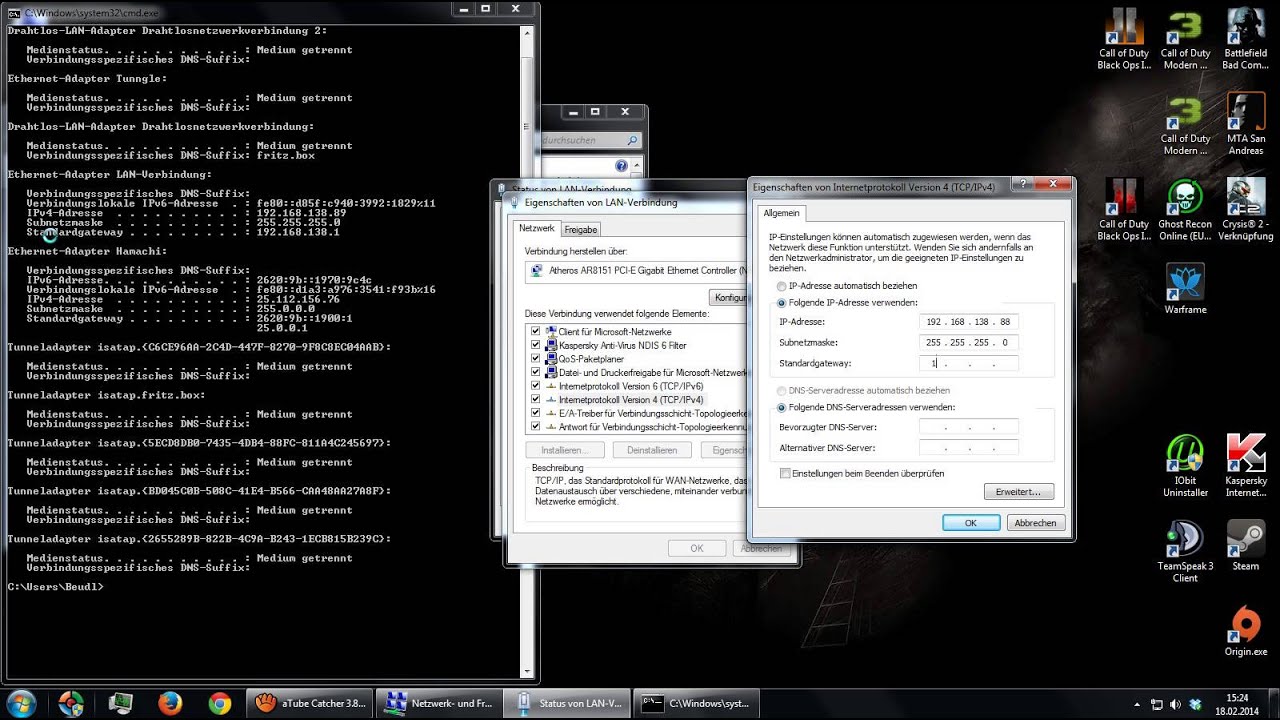Click into the Standardgateway field
The image size is (1280, 720).
(968, 364)
